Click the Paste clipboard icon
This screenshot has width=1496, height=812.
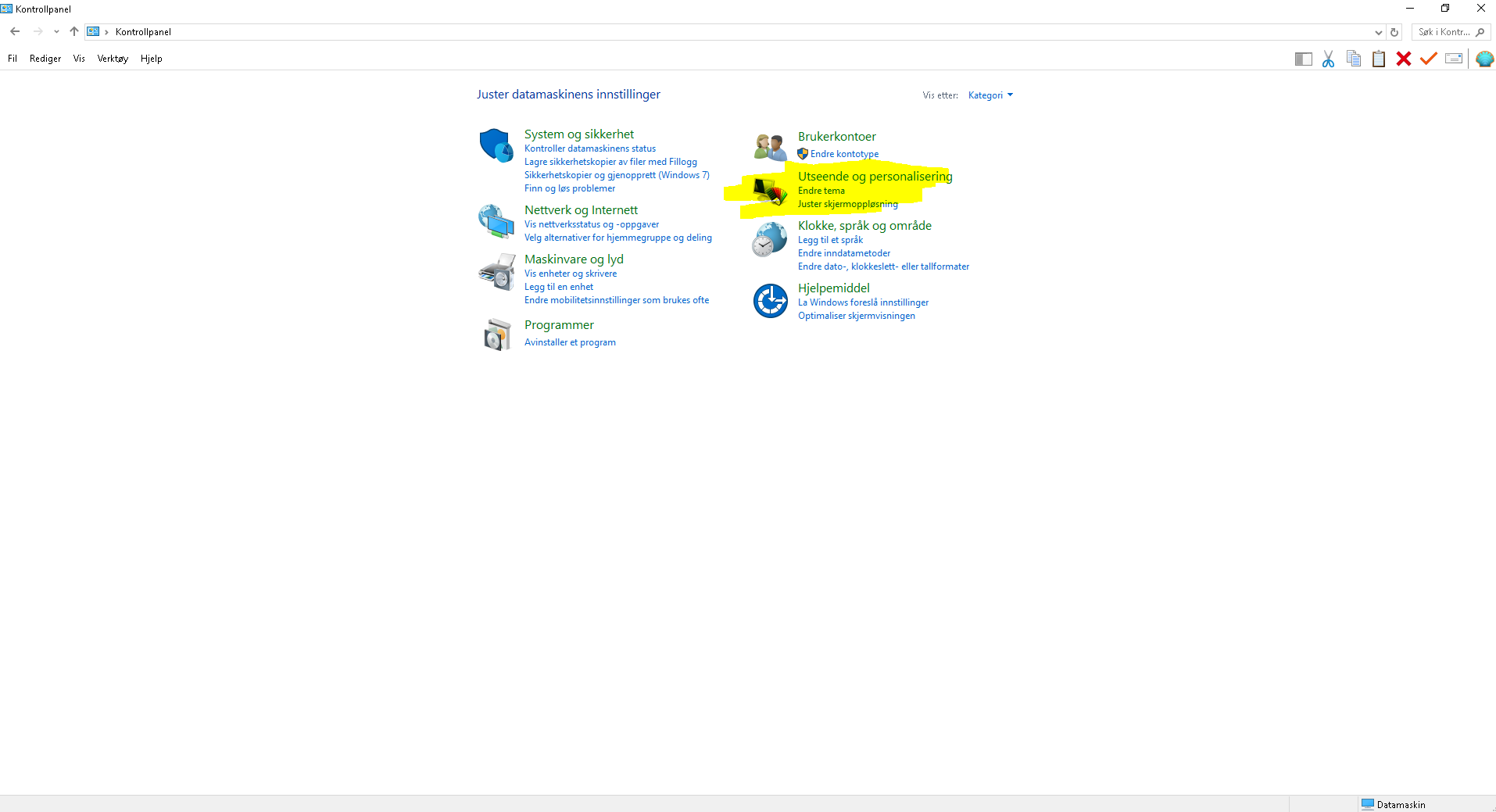pos(1379,59)
